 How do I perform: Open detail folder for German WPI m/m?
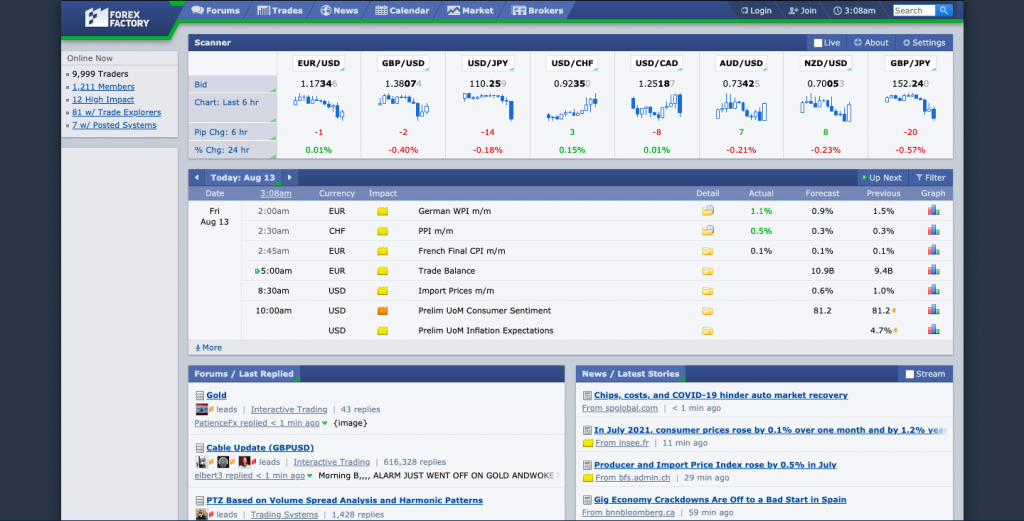click(x=707, y=211)
